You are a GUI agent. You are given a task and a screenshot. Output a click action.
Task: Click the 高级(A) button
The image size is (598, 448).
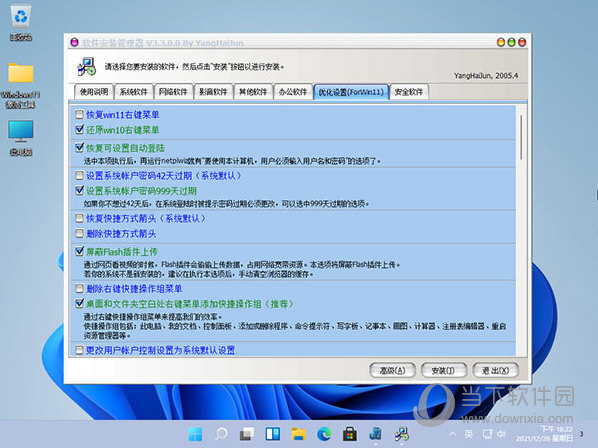pos(392,370)
